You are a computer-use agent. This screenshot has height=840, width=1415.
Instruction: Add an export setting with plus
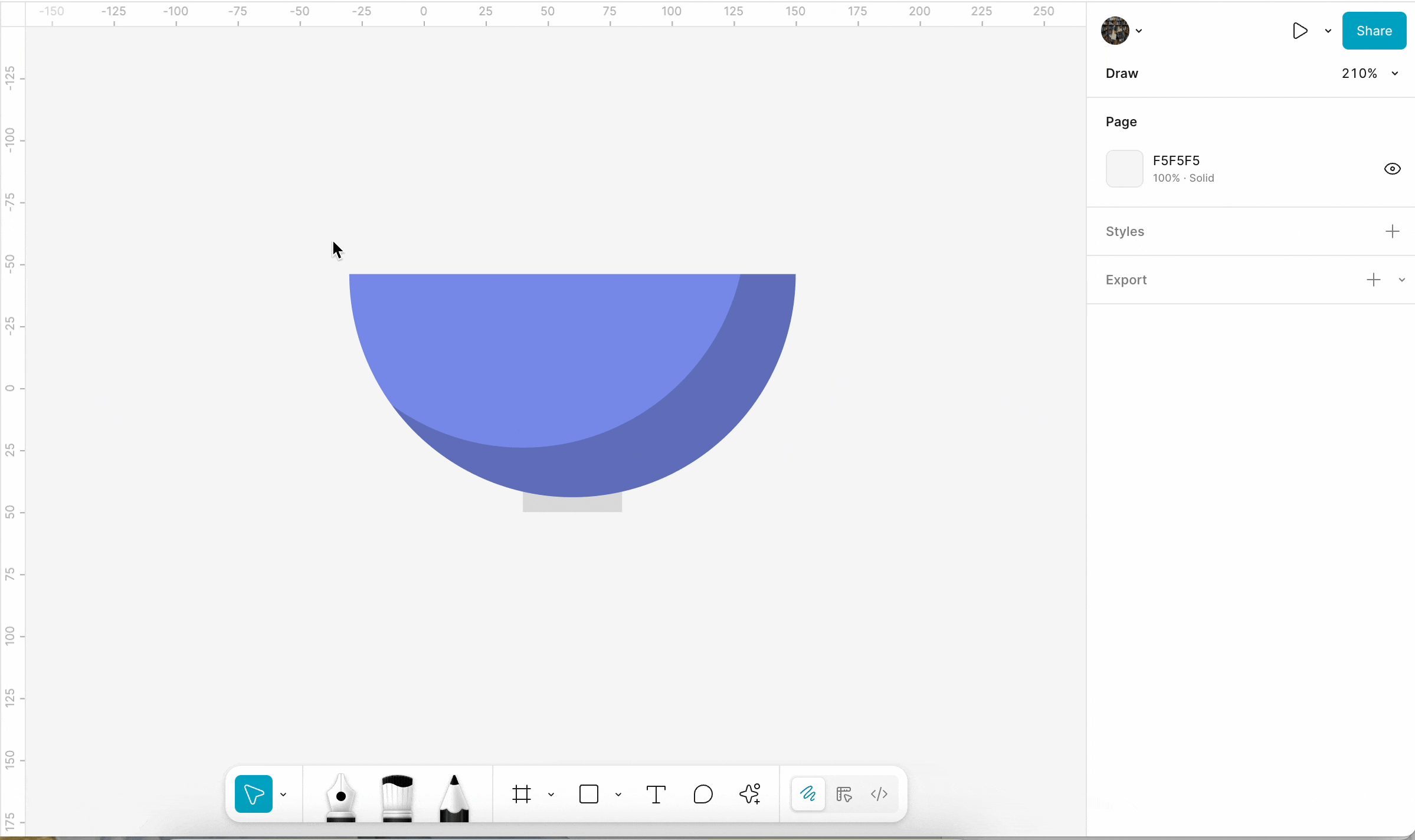1374,280
